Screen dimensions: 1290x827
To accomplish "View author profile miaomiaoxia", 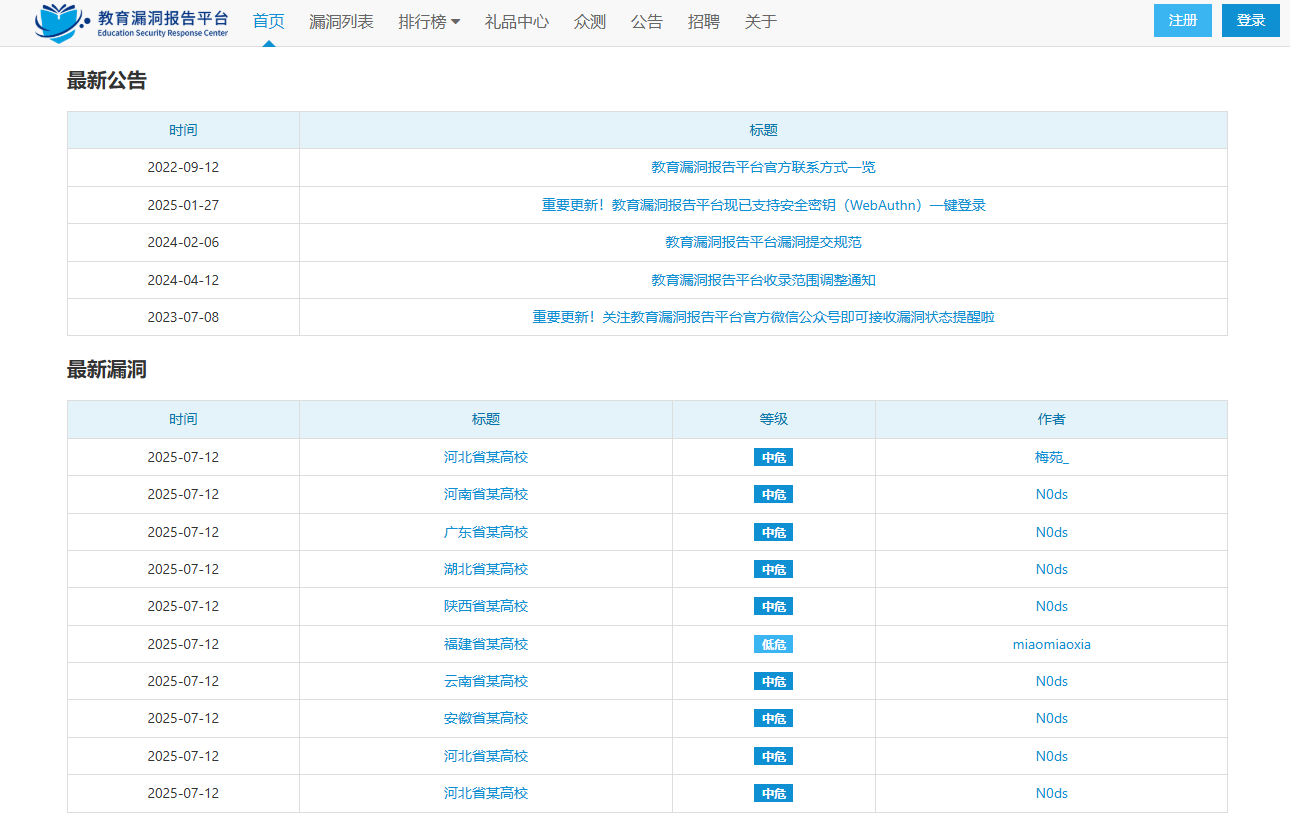I will pyautogui.click(x=1051, y=644).
